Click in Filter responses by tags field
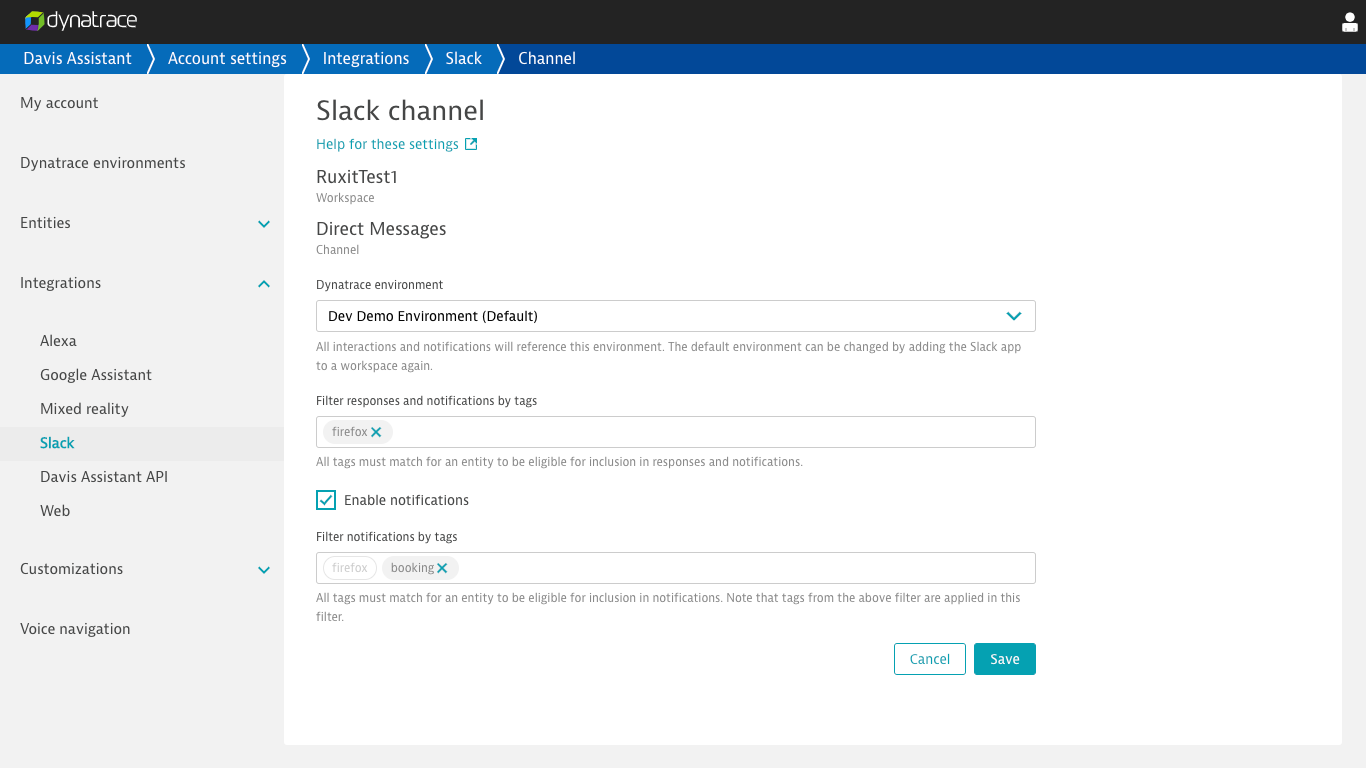Image resolution: width=1366 pixels, height=768 pixels. [676, 432]
